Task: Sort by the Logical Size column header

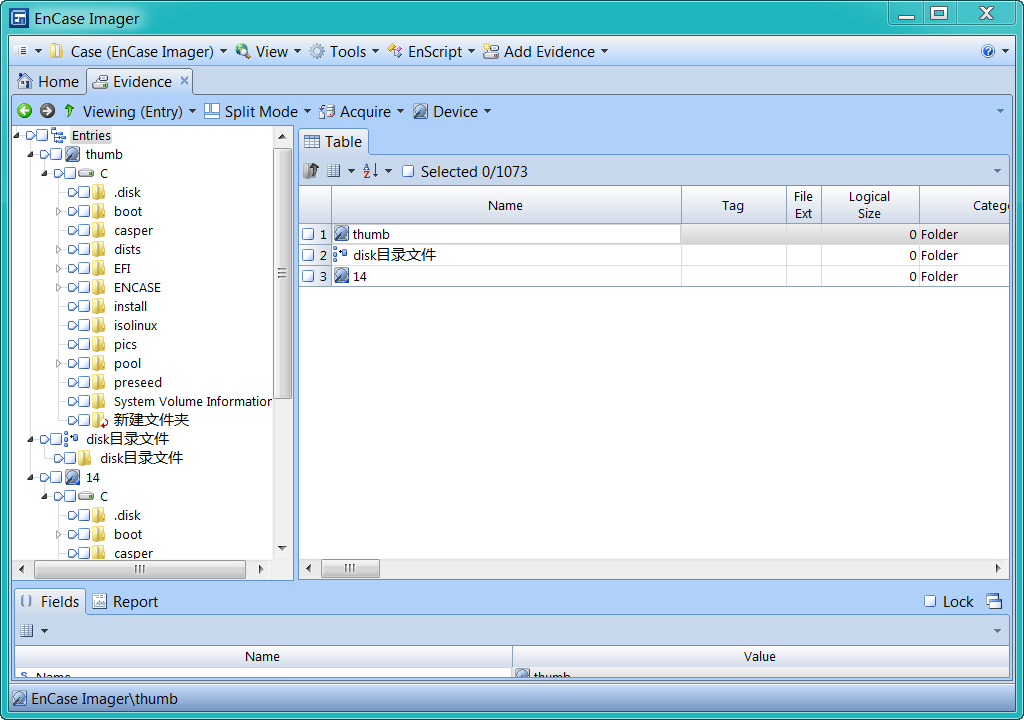Action: 869,205
